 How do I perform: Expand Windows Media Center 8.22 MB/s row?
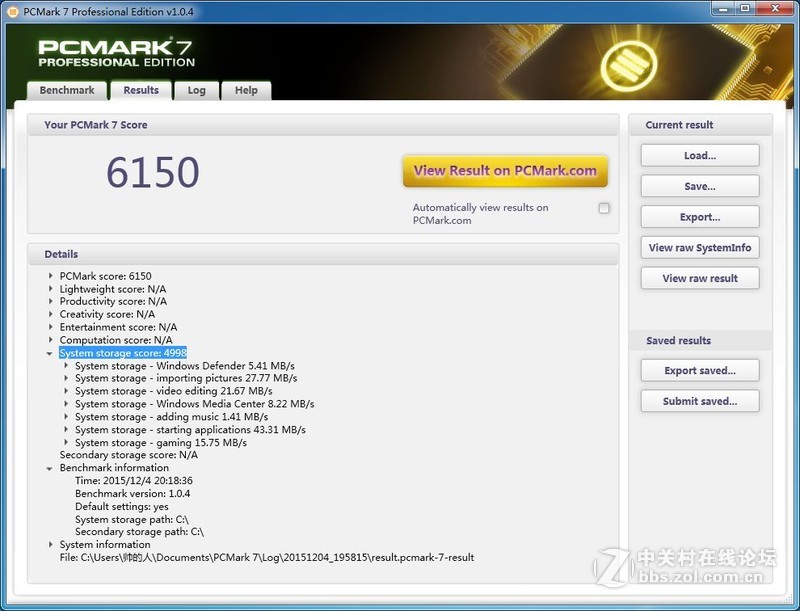66,403
